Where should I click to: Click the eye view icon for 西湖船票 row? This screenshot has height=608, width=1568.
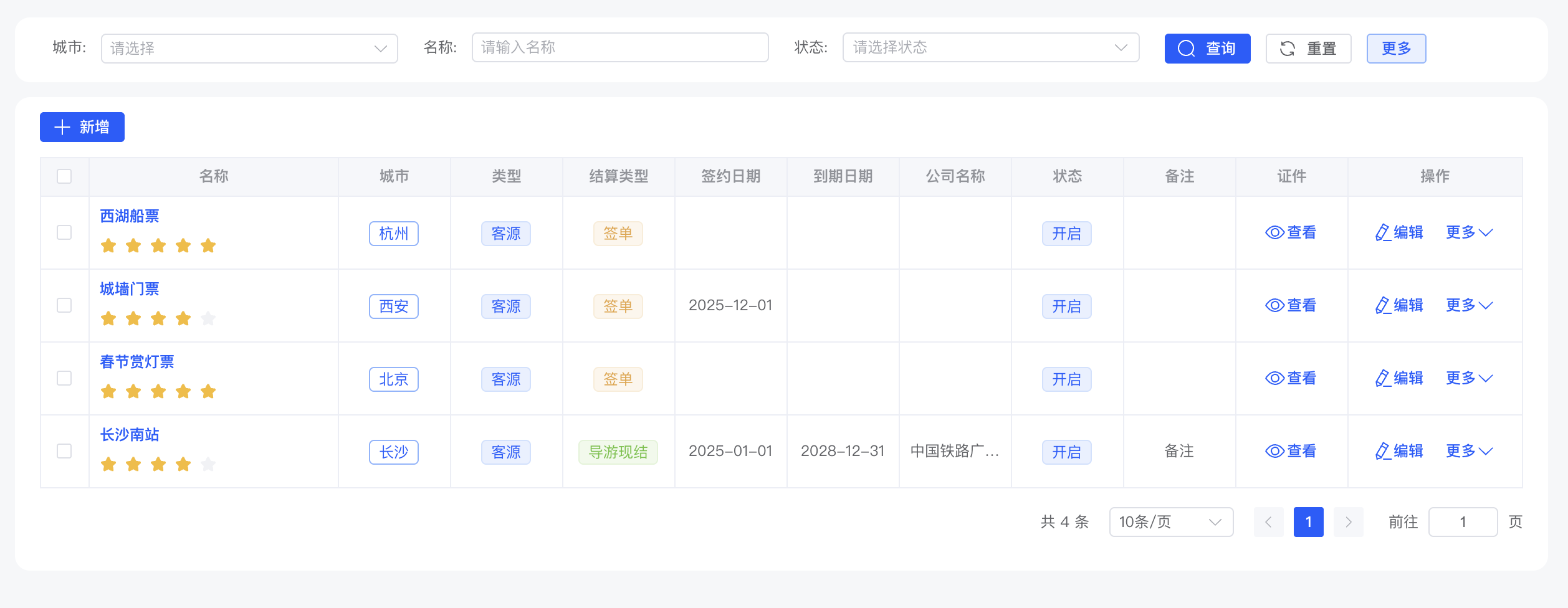pos(1274,232)
